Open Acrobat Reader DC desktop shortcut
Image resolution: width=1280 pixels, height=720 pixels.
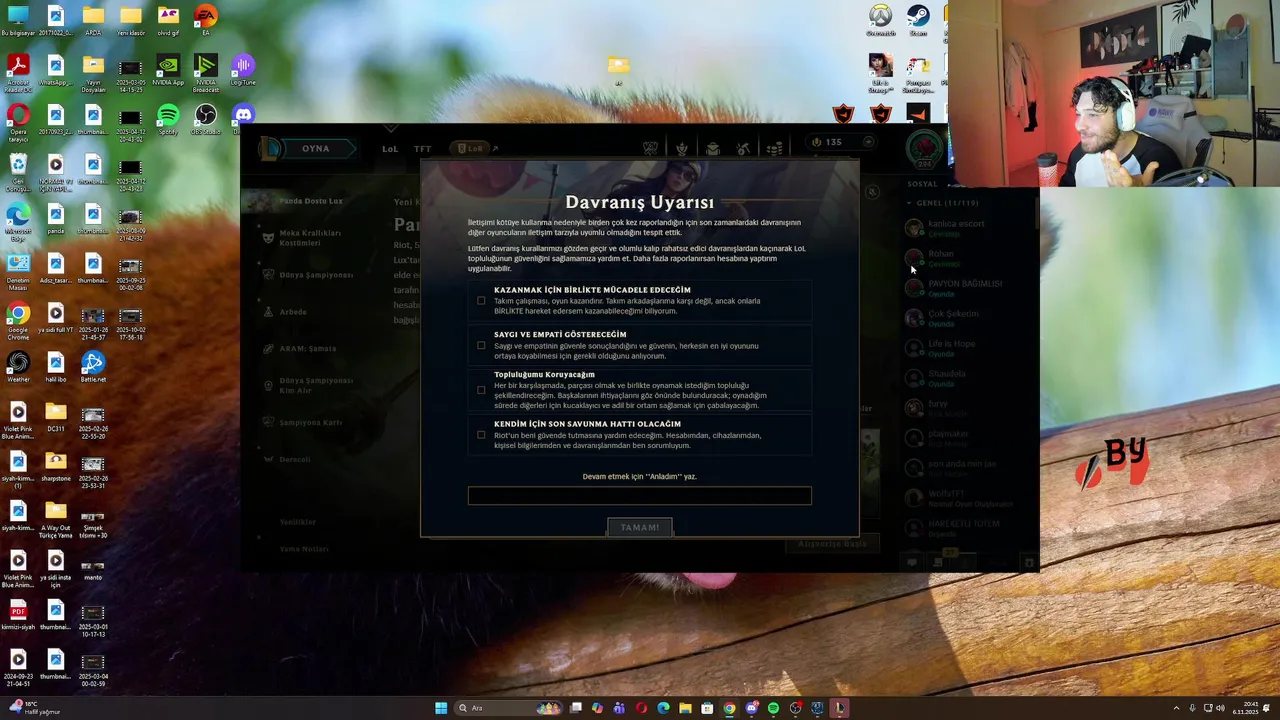[18, 71]
